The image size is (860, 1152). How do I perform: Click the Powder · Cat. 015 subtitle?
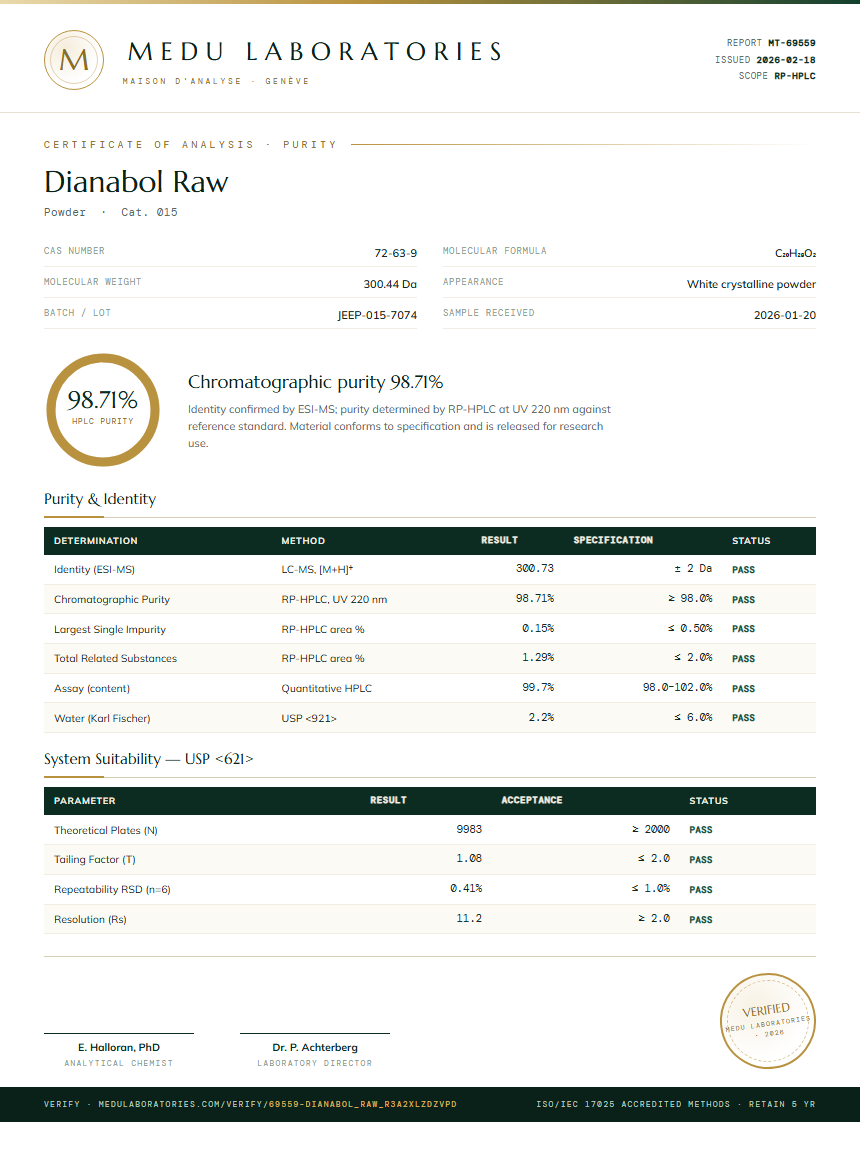(111, 212)
